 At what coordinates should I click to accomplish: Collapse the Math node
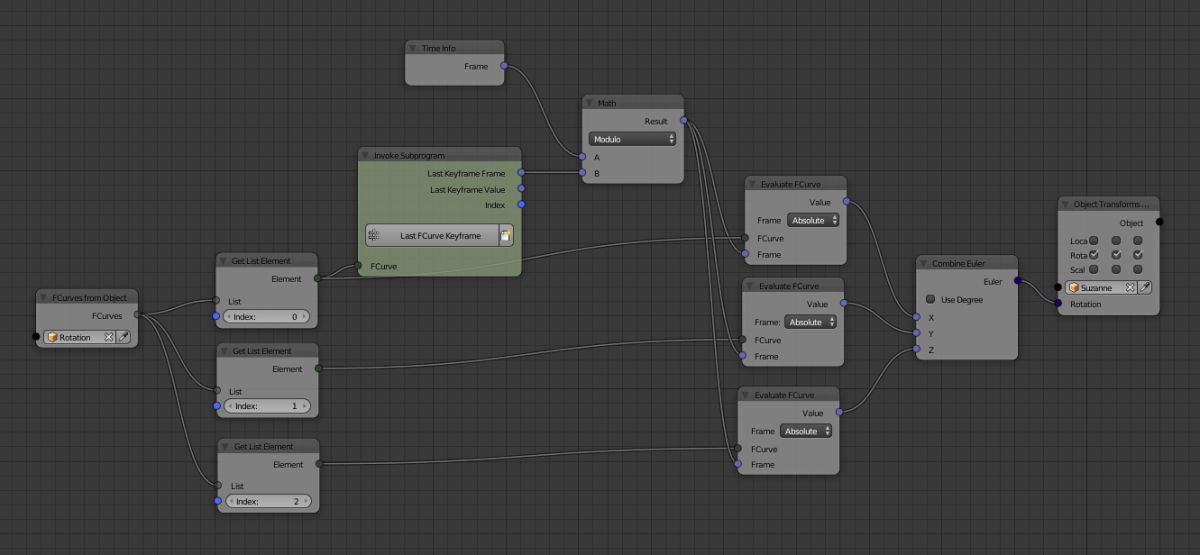point(590,103)
